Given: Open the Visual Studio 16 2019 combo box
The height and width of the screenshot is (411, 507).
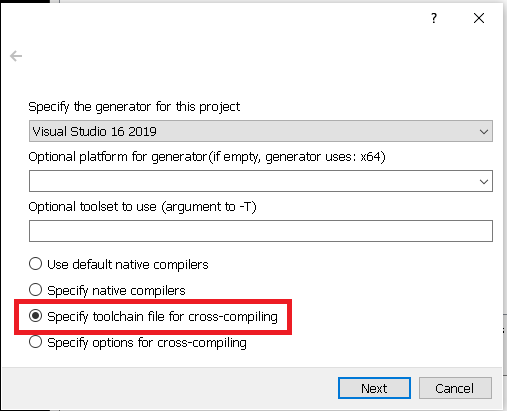Looking at the screenshot, I should tap(261, 131).
